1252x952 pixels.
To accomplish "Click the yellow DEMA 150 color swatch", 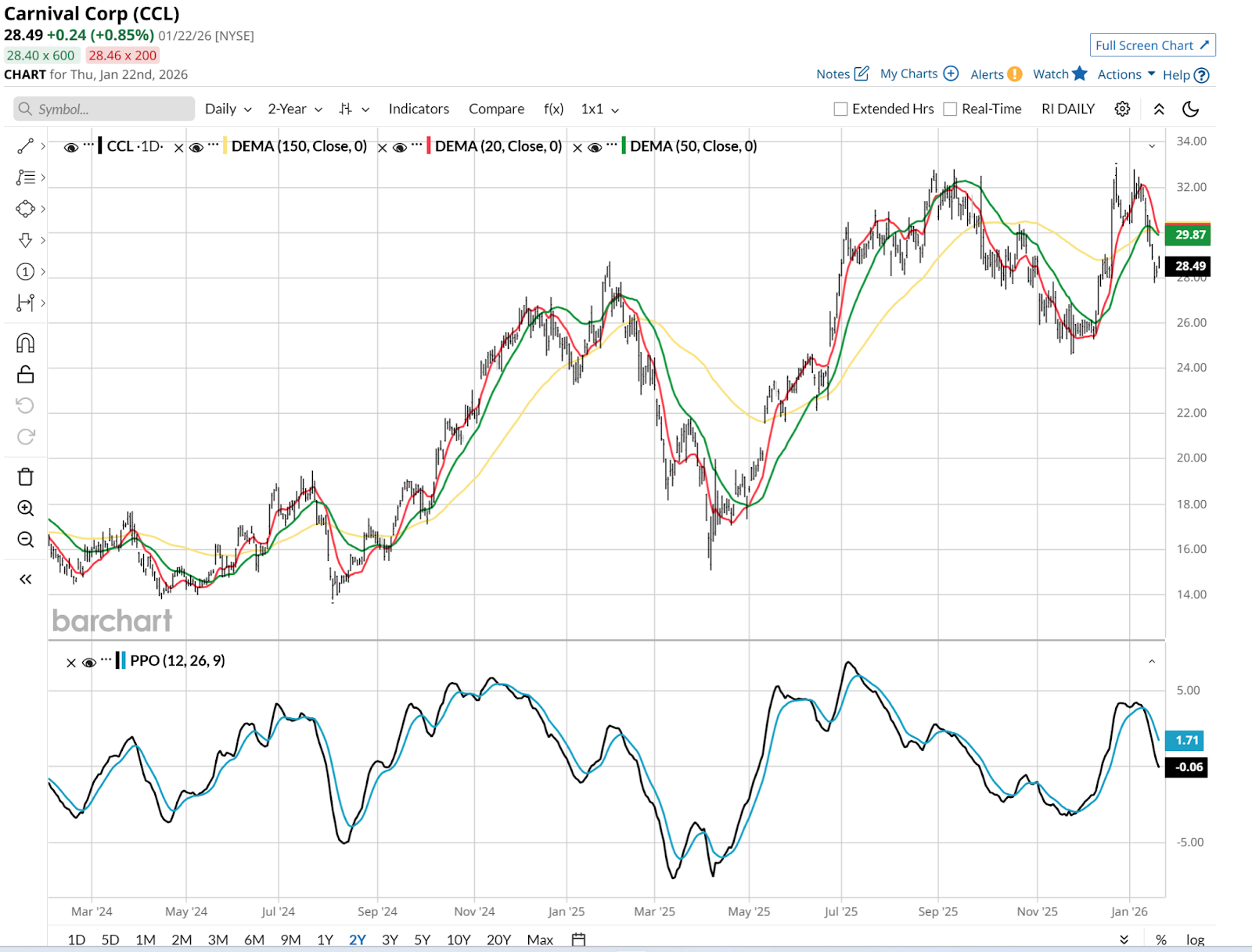I will (225, 146).
